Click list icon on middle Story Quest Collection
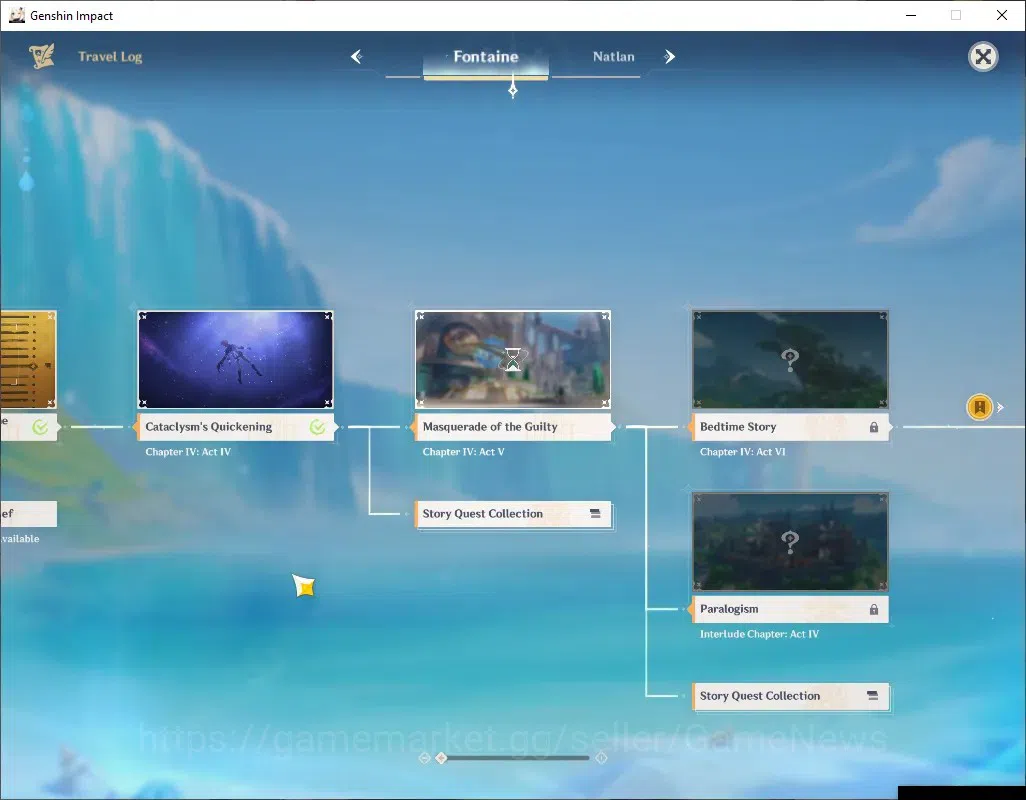The height and width of the screenshot is (800, 1026). (x=595, y=514)
